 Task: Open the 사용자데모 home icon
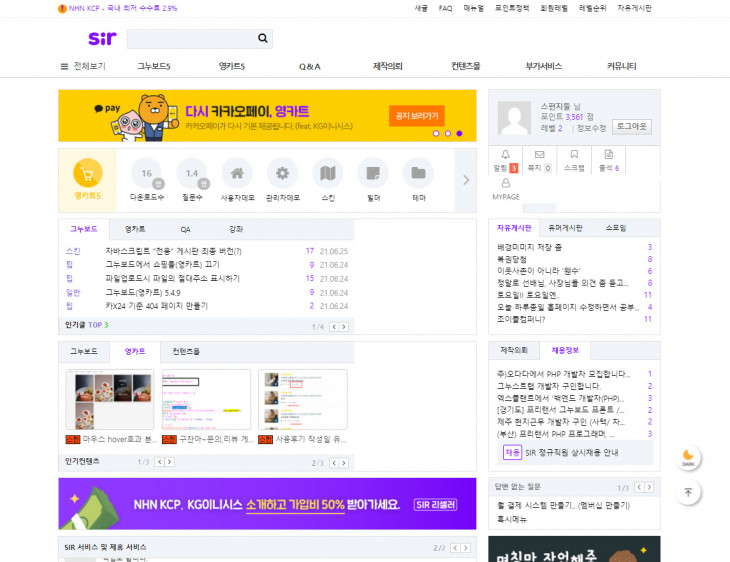click(237, 173)
